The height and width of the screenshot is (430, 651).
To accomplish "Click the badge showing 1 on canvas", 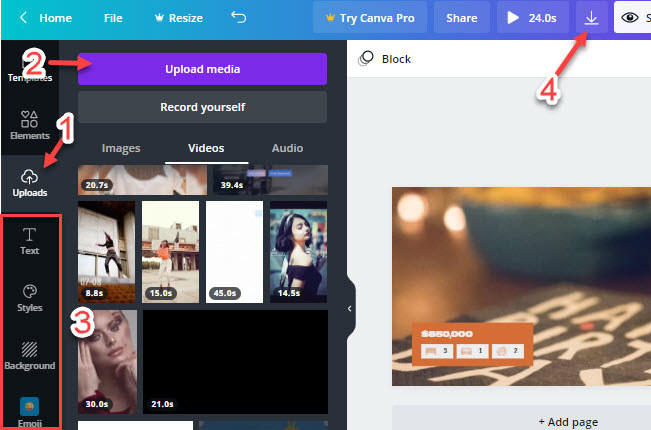I will pyautogui.click(x=472, y=351).
